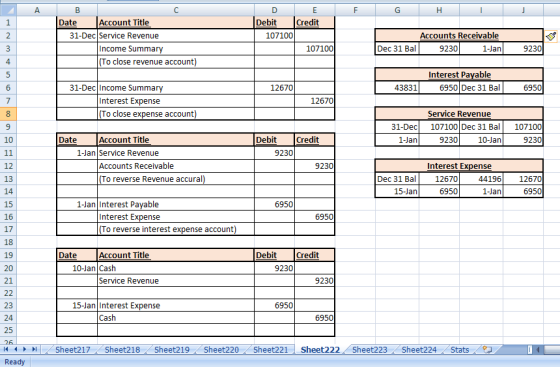560x367 pixels.
Task: Open the Sheet218 tab
Action: (x=122, y=350)
